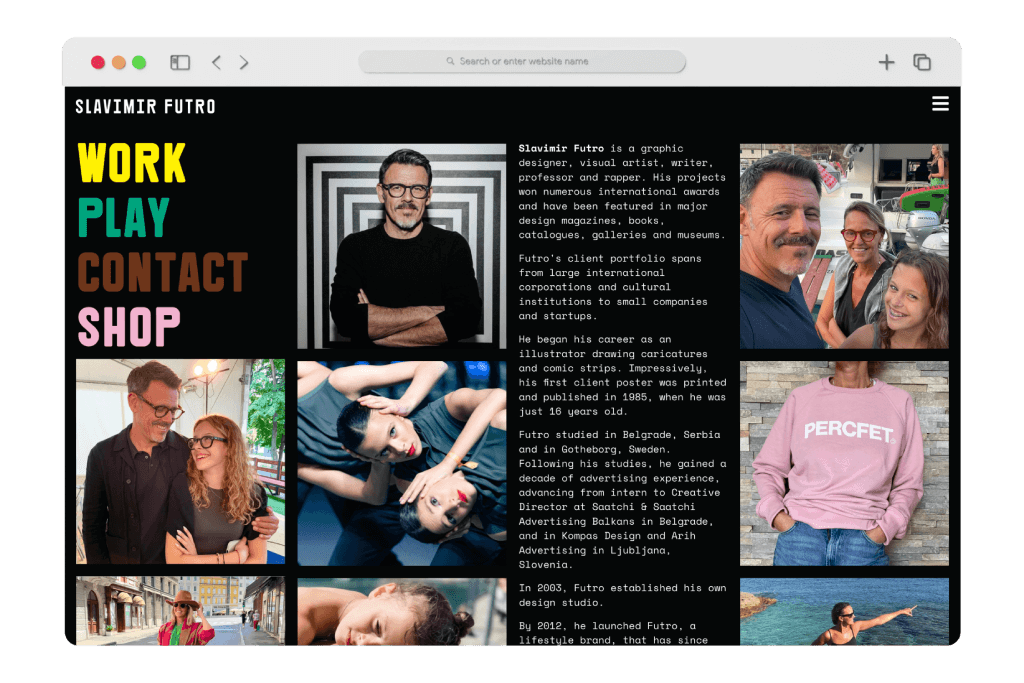The height and width of the screenshot is (683, 1024).
Task: Go to the CONTACT page
Action: tap(163, 270)
